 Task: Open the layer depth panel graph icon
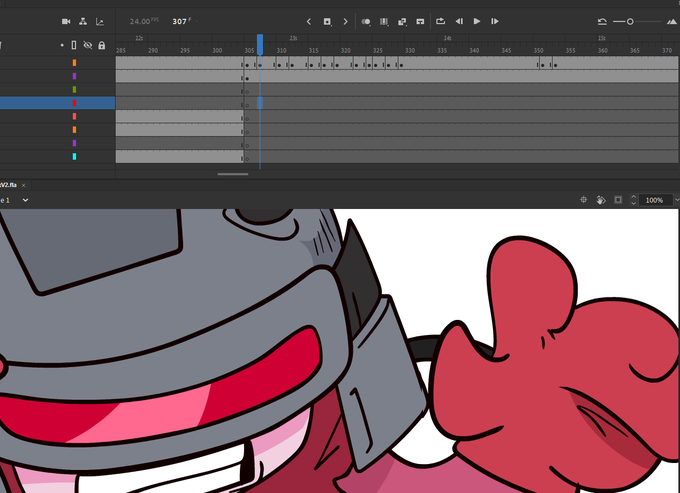tap(100, 21)
